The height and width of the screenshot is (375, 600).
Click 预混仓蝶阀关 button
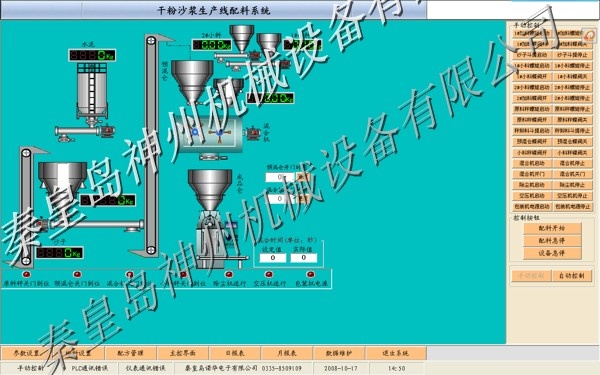572,142
